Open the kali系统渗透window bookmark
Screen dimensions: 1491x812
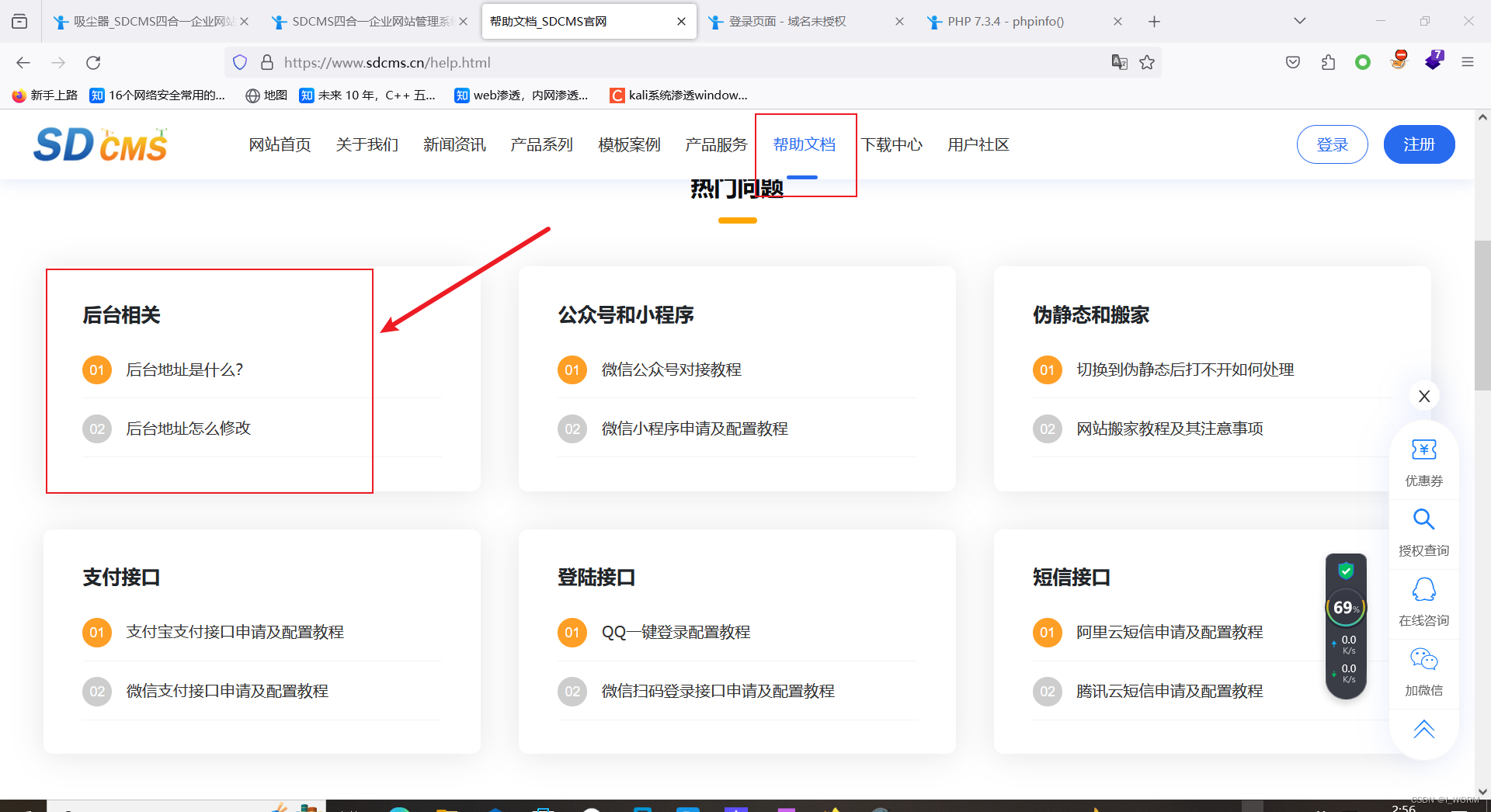pyautogui.click(x=679, y=95)
